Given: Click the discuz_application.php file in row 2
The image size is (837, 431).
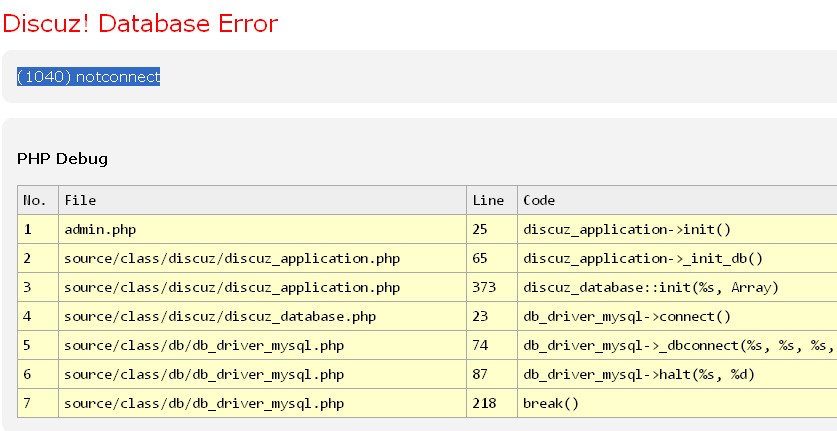Looking at the screenshot, I should tap(232, 259).
